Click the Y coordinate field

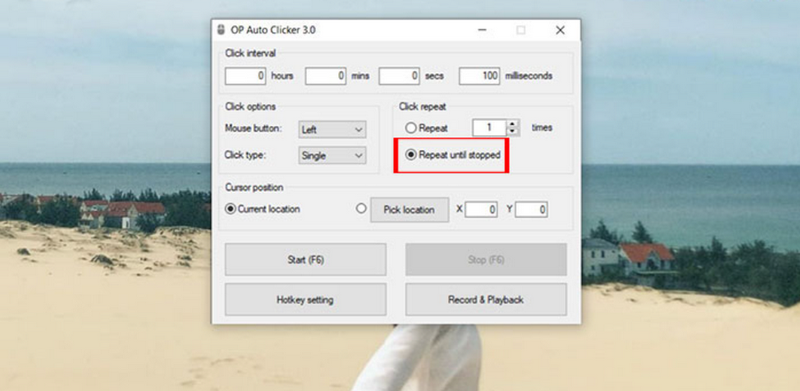click(x=531, y=209)
